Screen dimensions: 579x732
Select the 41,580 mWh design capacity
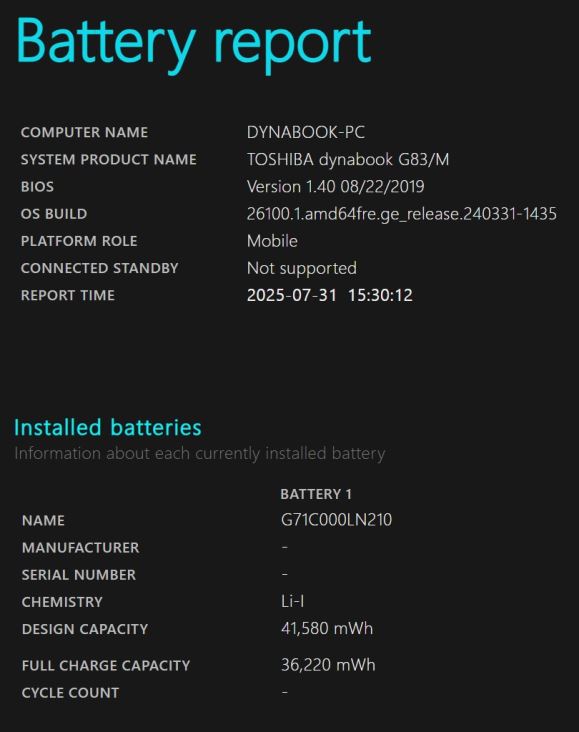tap(327, 628)
